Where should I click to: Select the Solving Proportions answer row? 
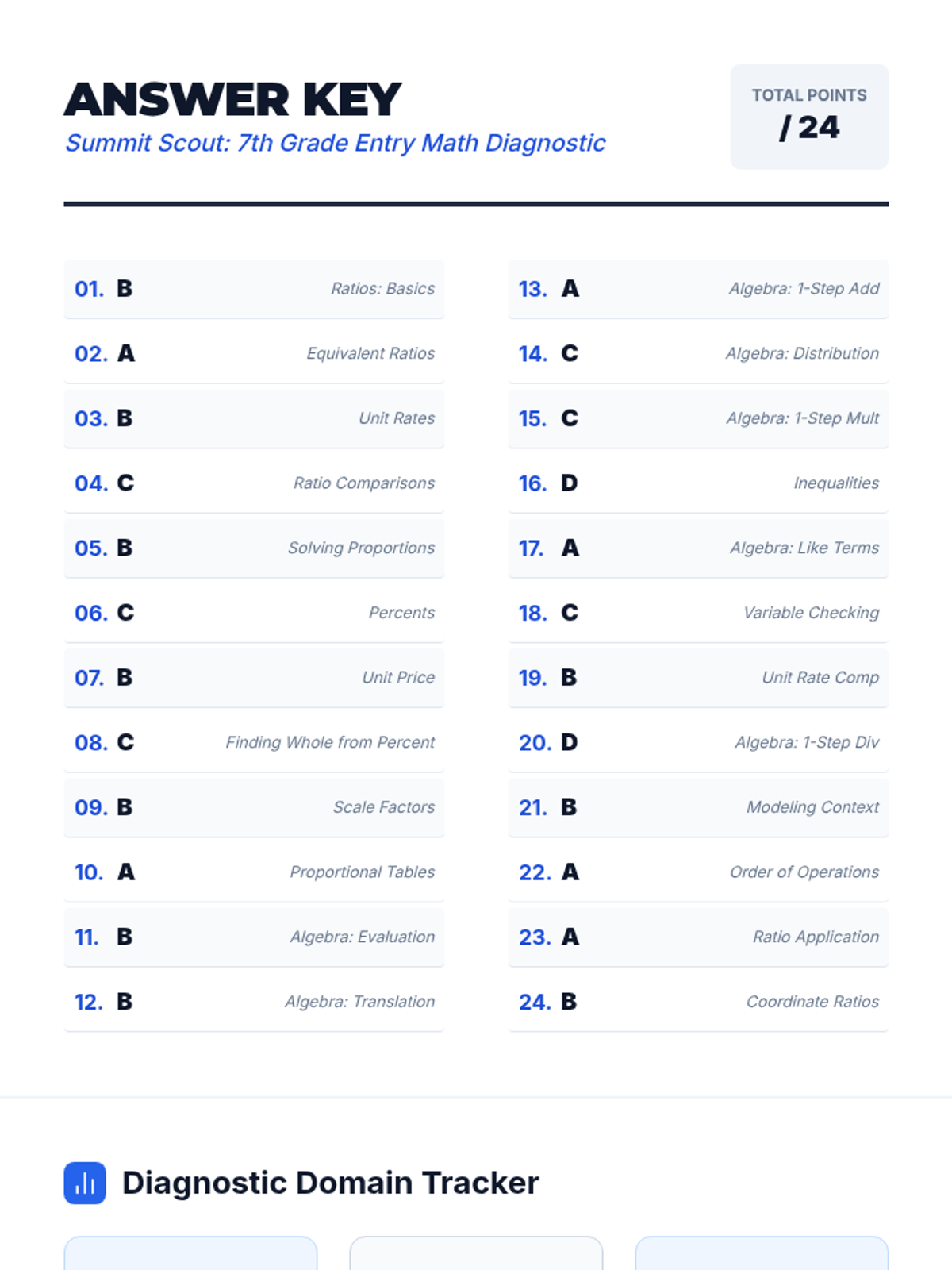coord(253,548)
